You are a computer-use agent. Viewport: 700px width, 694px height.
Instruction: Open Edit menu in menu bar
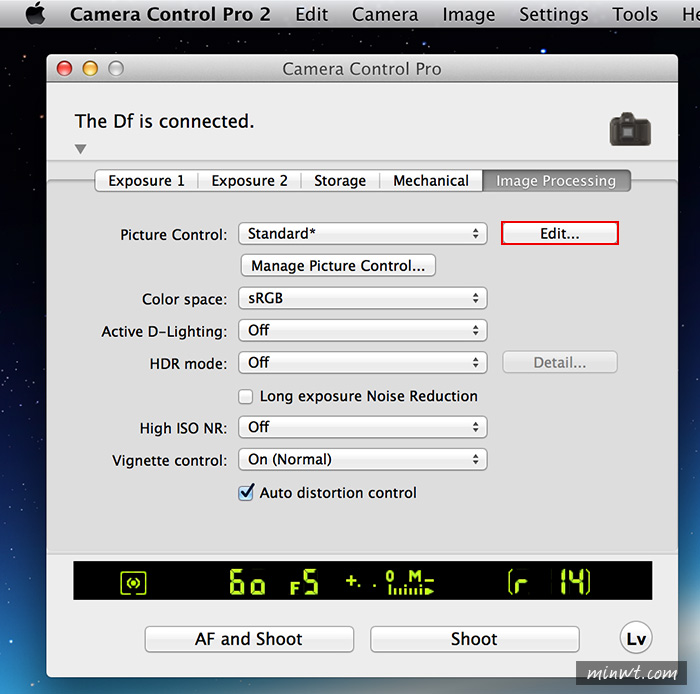[312, 14]
